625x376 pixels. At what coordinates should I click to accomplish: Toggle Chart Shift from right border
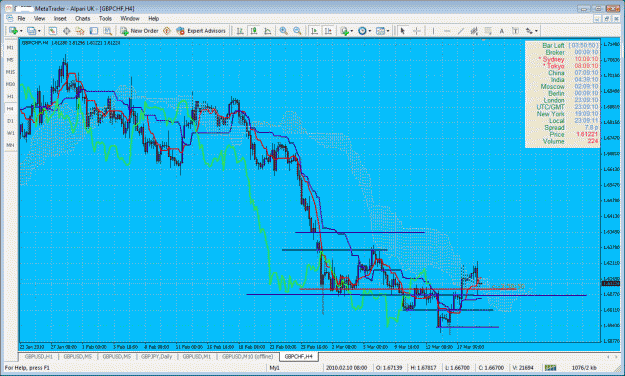pyautogui.click(x=328, y=31)
